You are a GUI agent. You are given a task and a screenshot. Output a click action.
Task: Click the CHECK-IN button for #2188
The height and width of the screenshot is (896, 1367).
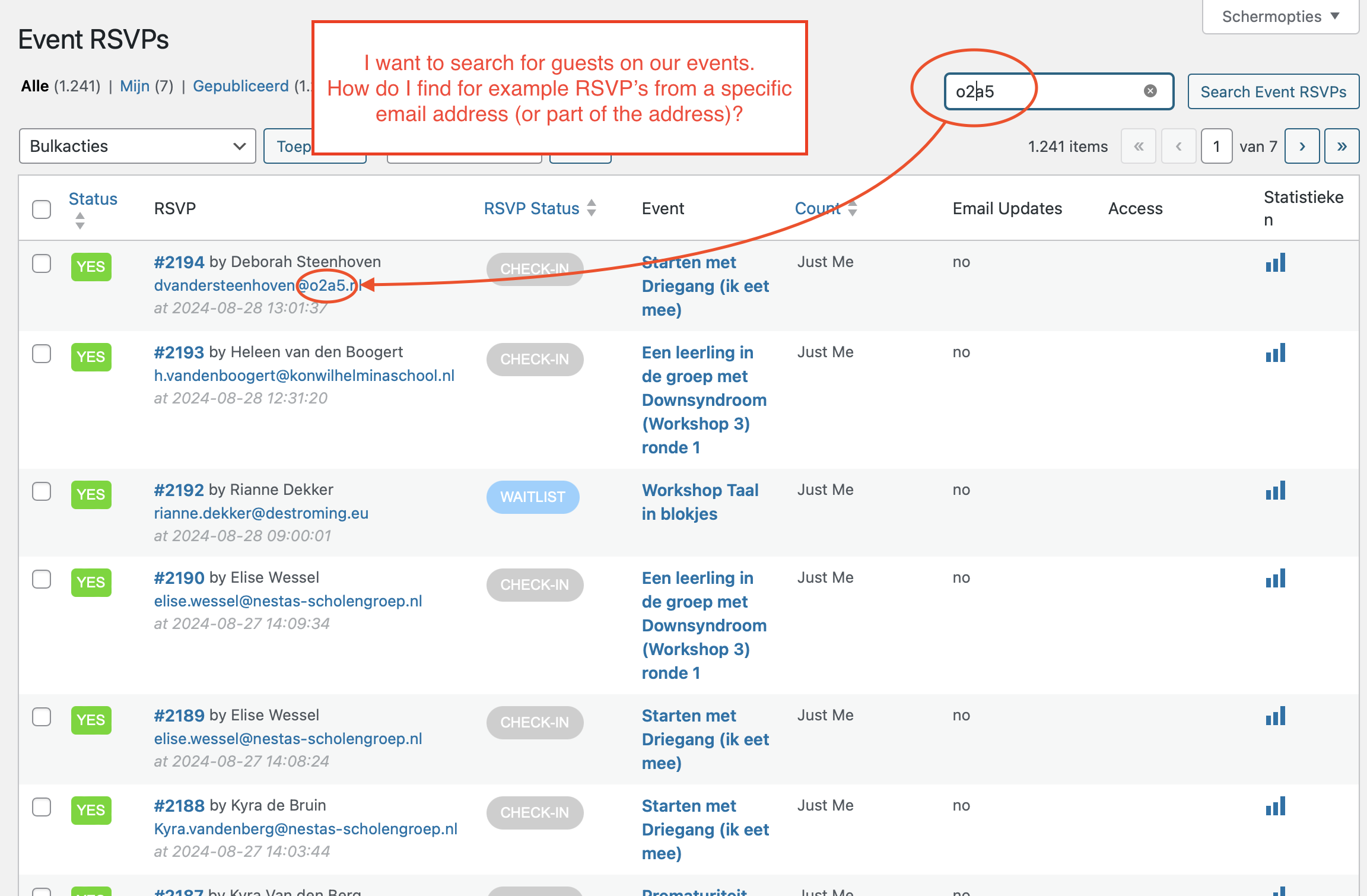click(x=535, y=812)
